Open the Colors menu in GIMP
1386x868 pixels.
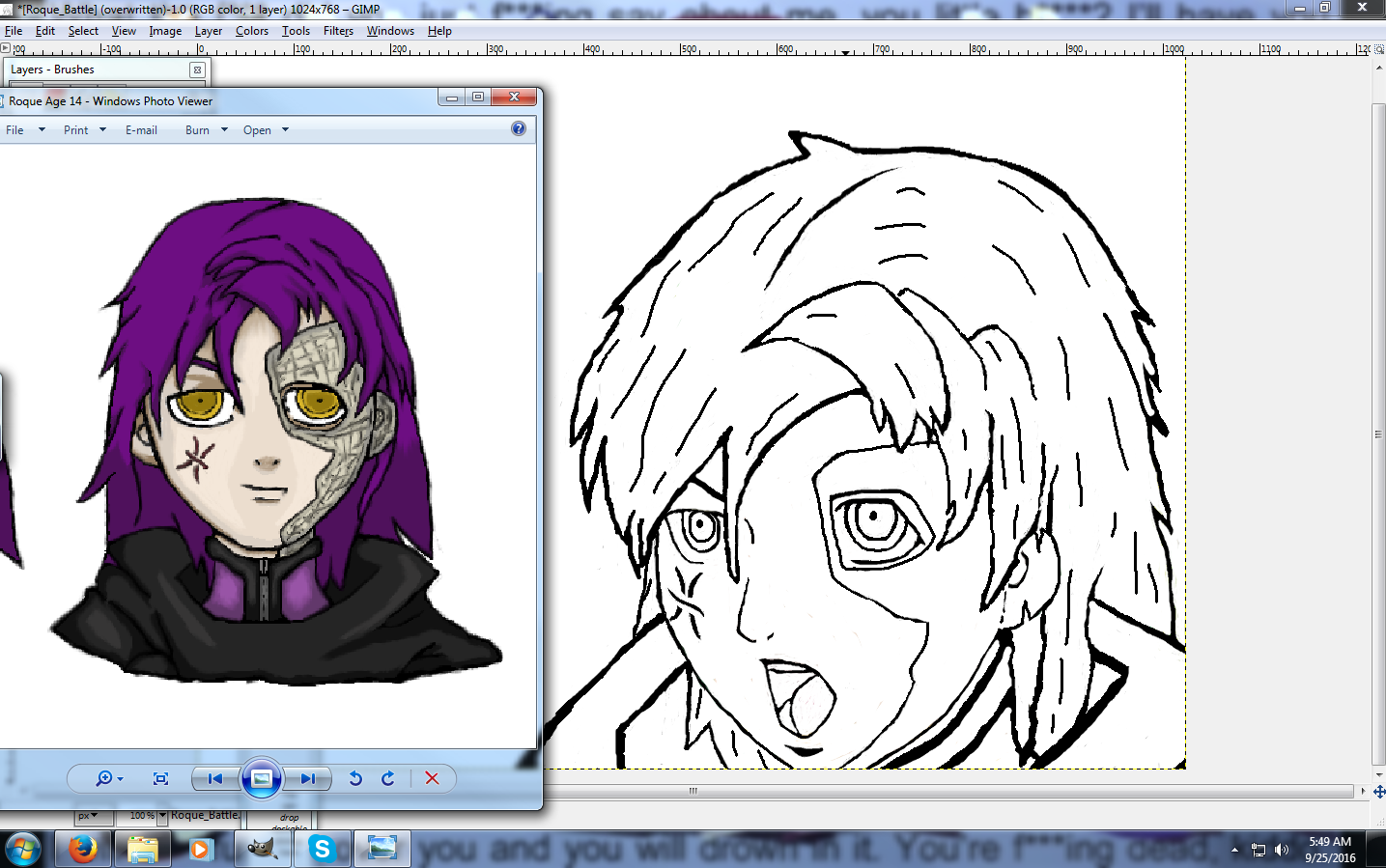point(252,31)
